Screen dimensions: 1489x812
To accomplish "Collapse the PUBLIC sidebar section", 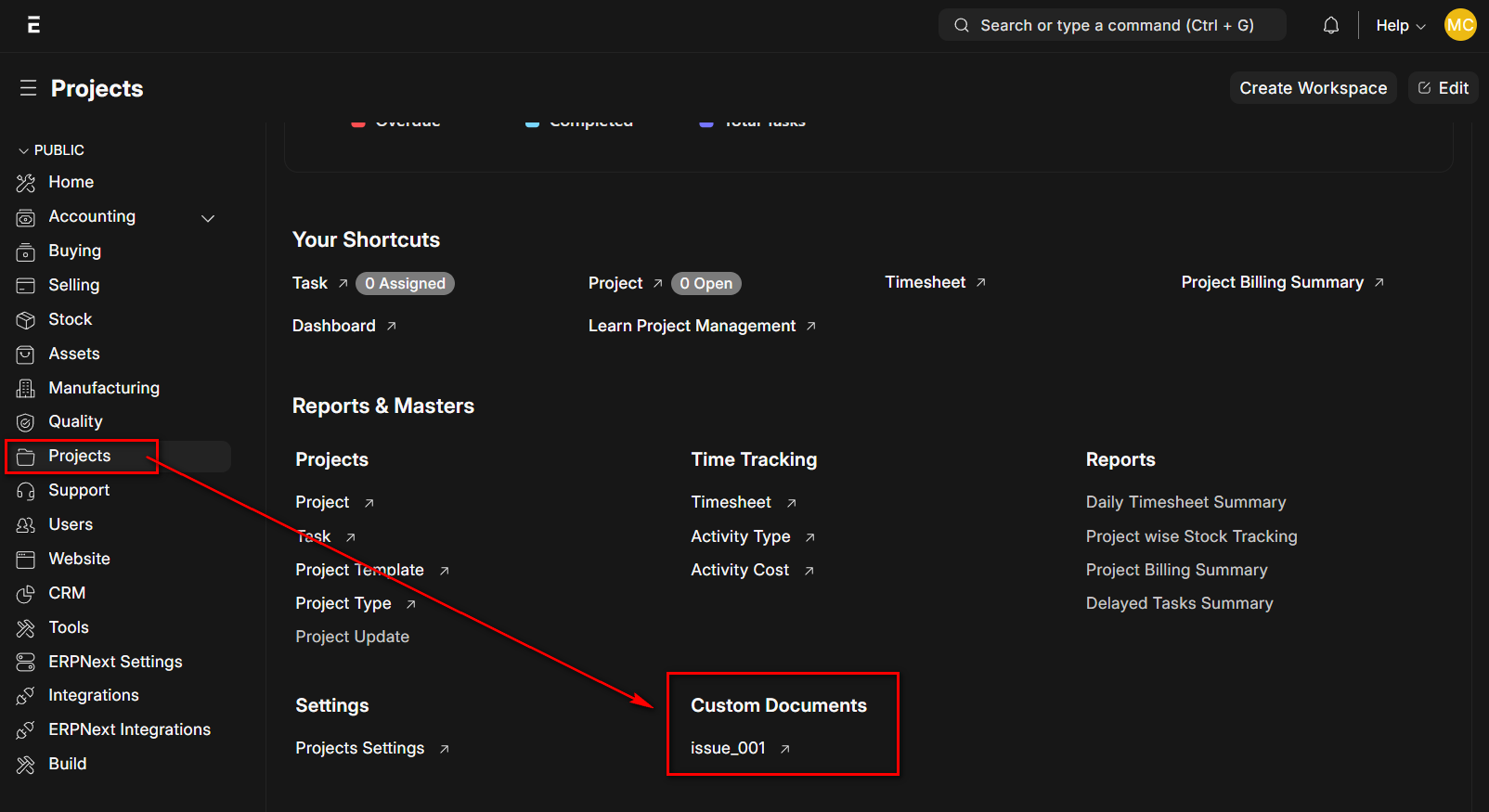I will [x=51, y=150].
